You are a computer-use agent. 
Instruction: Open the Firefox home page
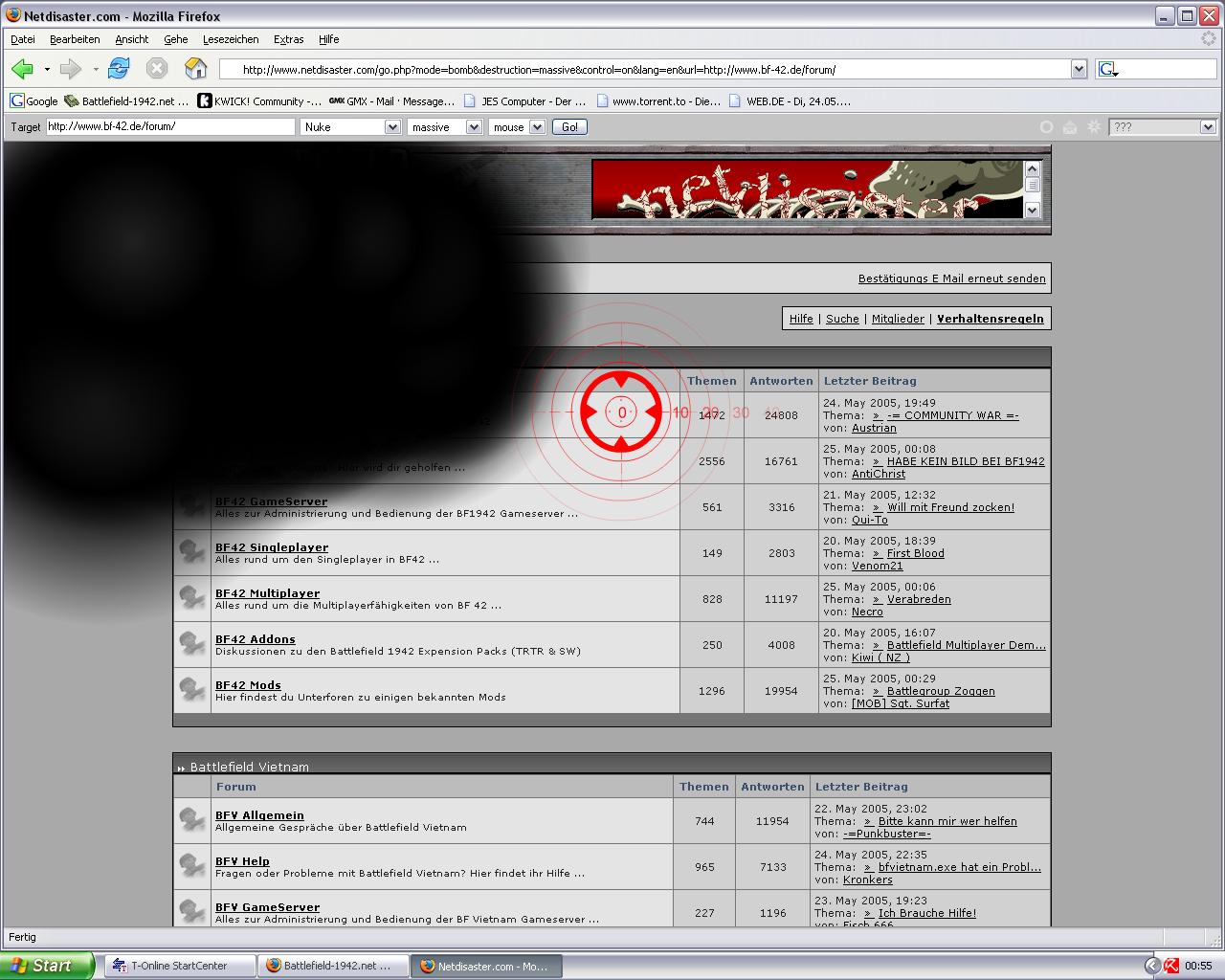coord(196,69)
